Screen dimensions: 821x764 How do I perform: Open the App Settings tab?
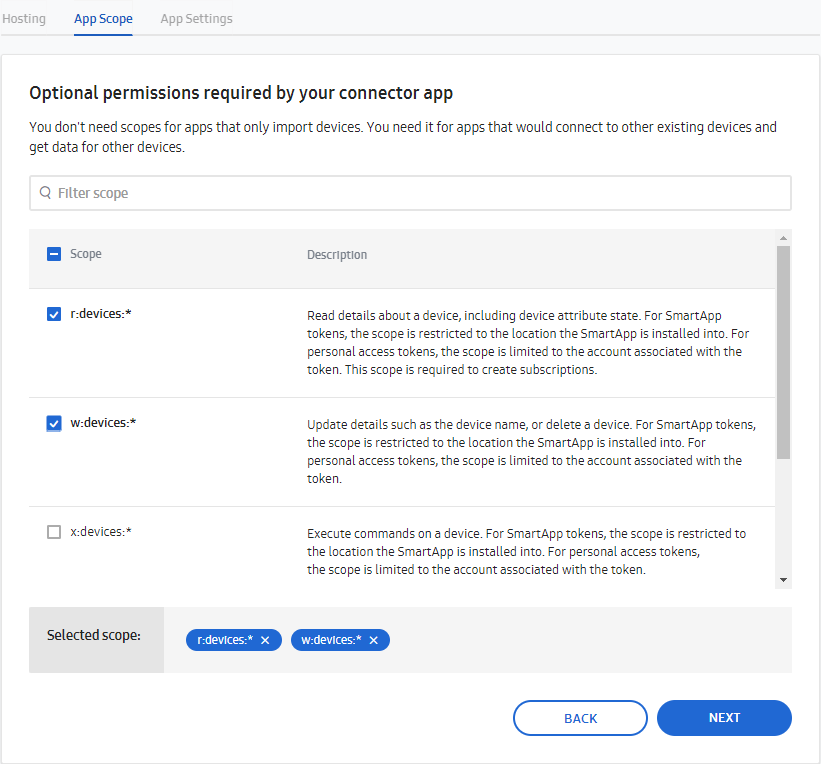click(x=196, y=18)
